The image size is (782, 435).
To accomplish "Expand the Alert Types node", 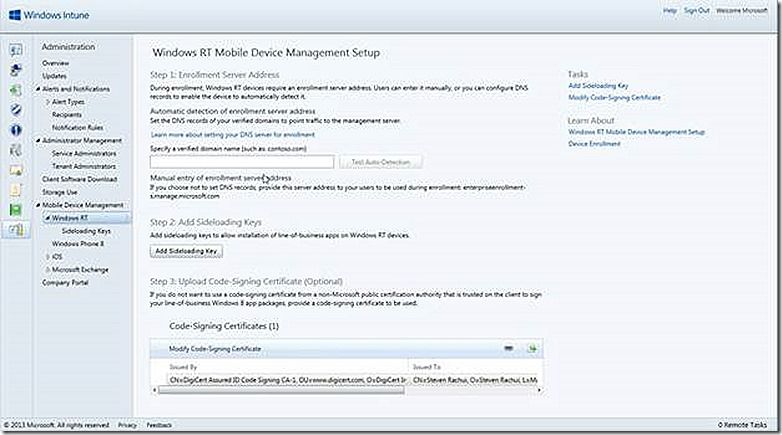I will 48,102.
